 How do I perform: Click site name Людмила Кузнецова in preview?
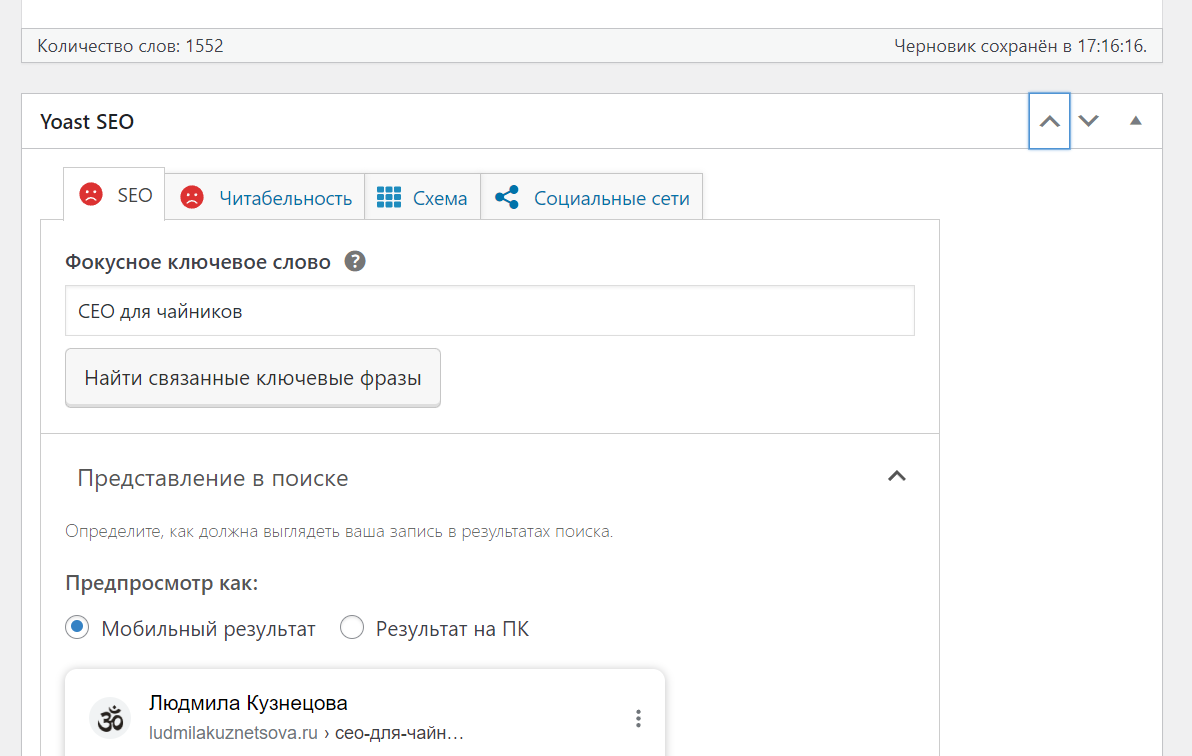coord(248,703)
